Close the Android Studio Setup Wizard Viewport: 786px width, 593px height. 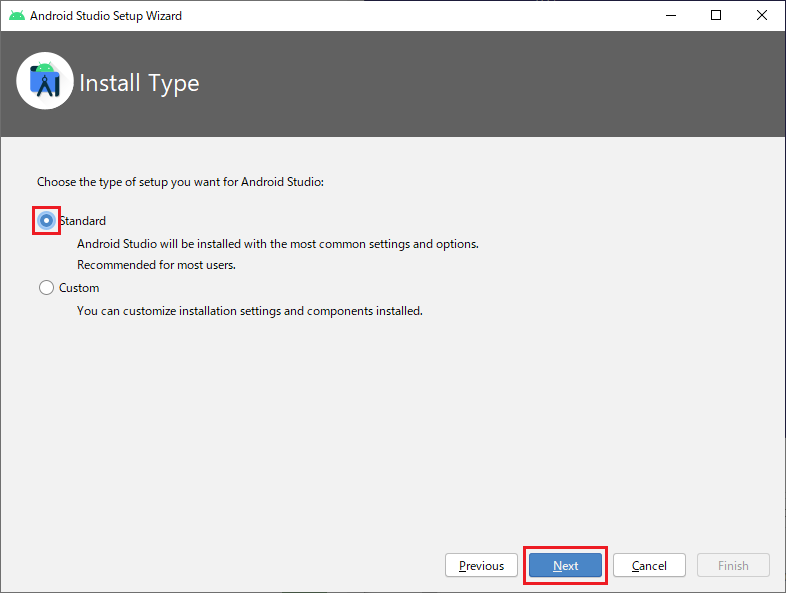pos(762,16)
